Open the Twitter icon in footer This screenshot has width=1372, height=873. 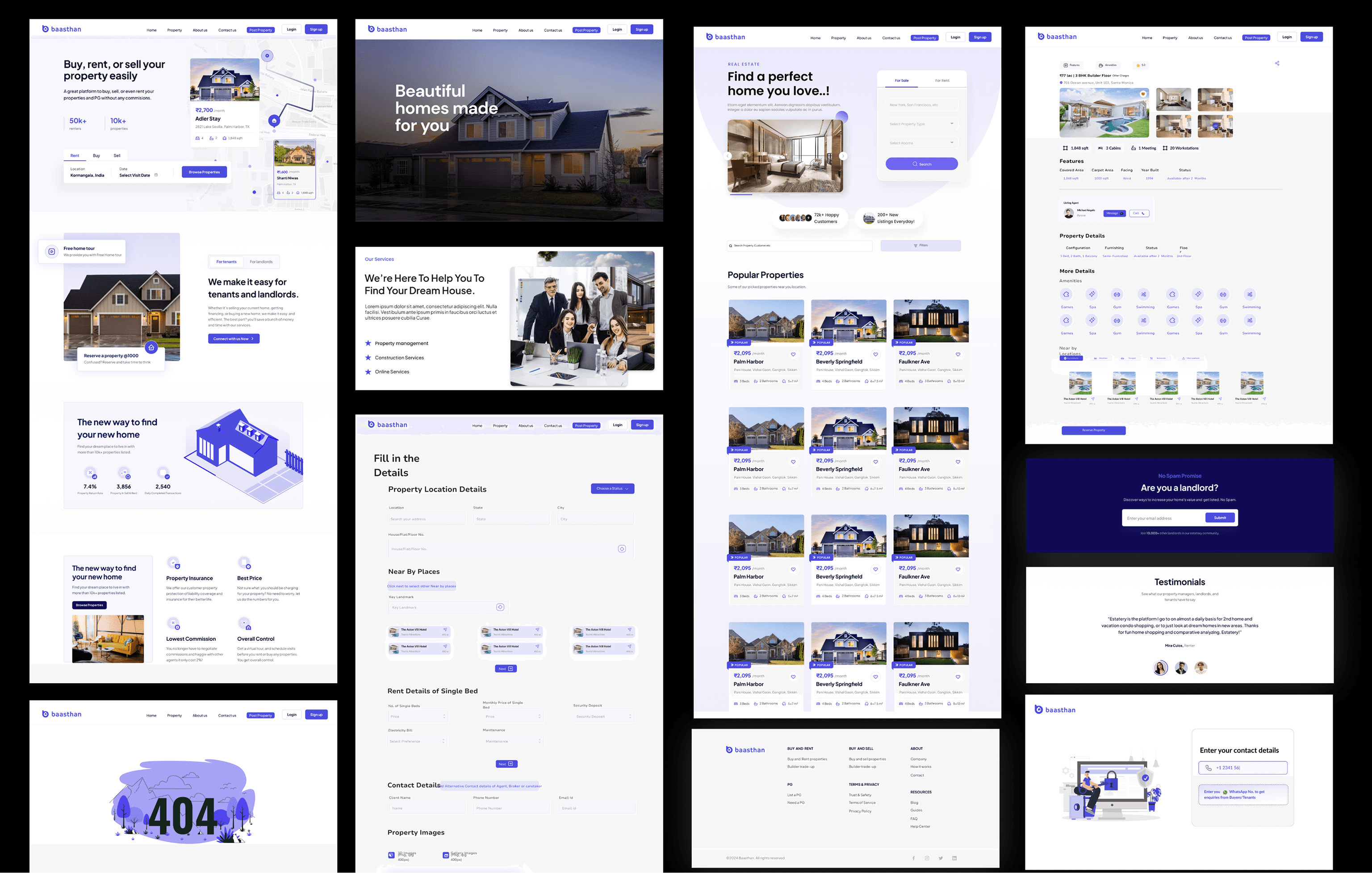[941, 858]
